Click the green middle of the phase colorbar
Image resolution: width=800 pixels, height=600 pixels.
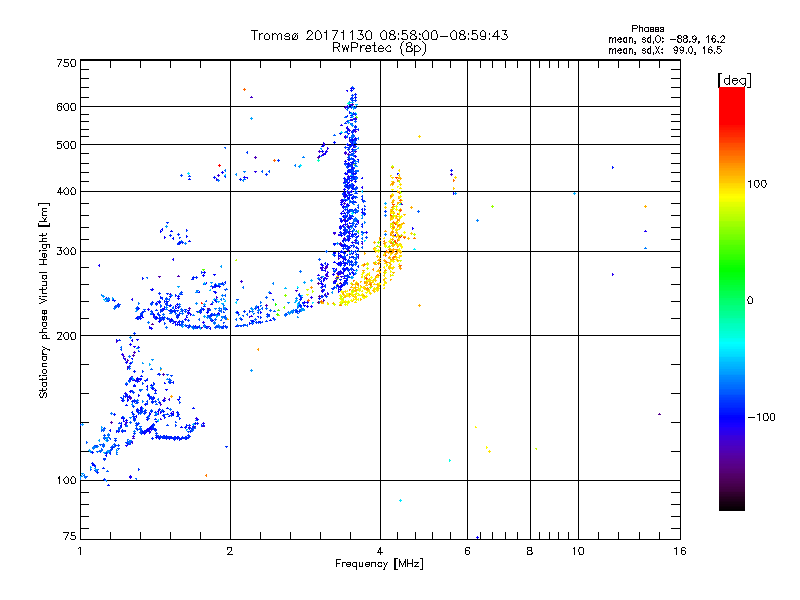[732, 273]
